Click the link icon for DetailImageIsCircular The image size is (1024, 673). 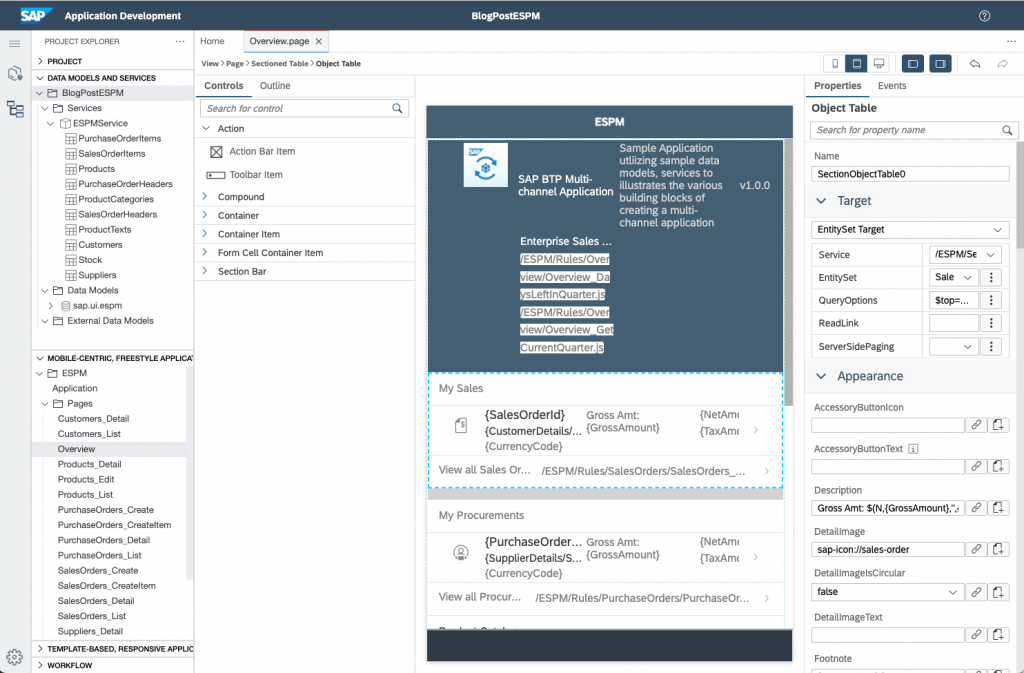click(976, 592)
